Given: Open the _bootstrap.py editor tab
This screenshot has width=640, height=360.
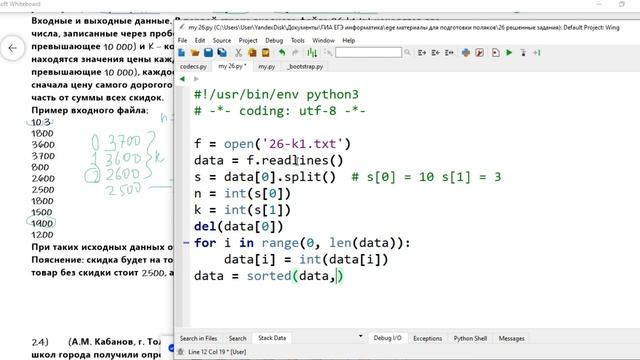Looking at the screenshot, I should [305, 66].
